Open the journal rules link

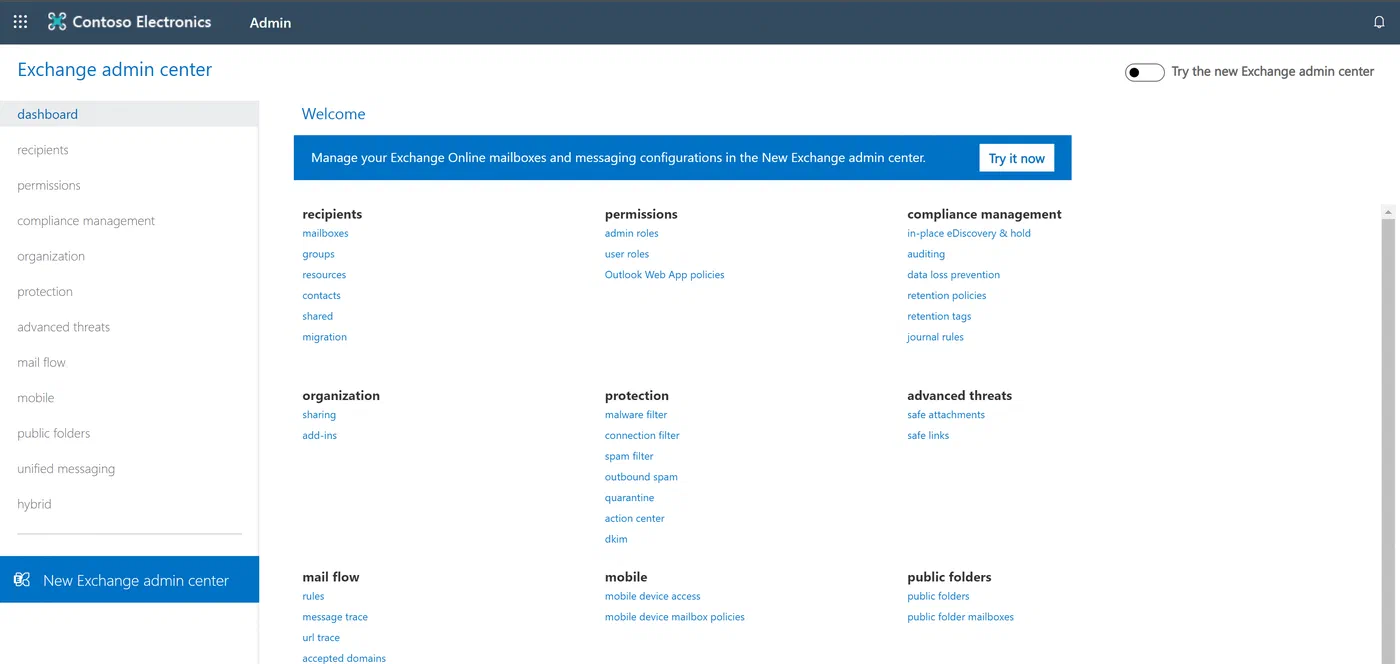pos(935,337)
